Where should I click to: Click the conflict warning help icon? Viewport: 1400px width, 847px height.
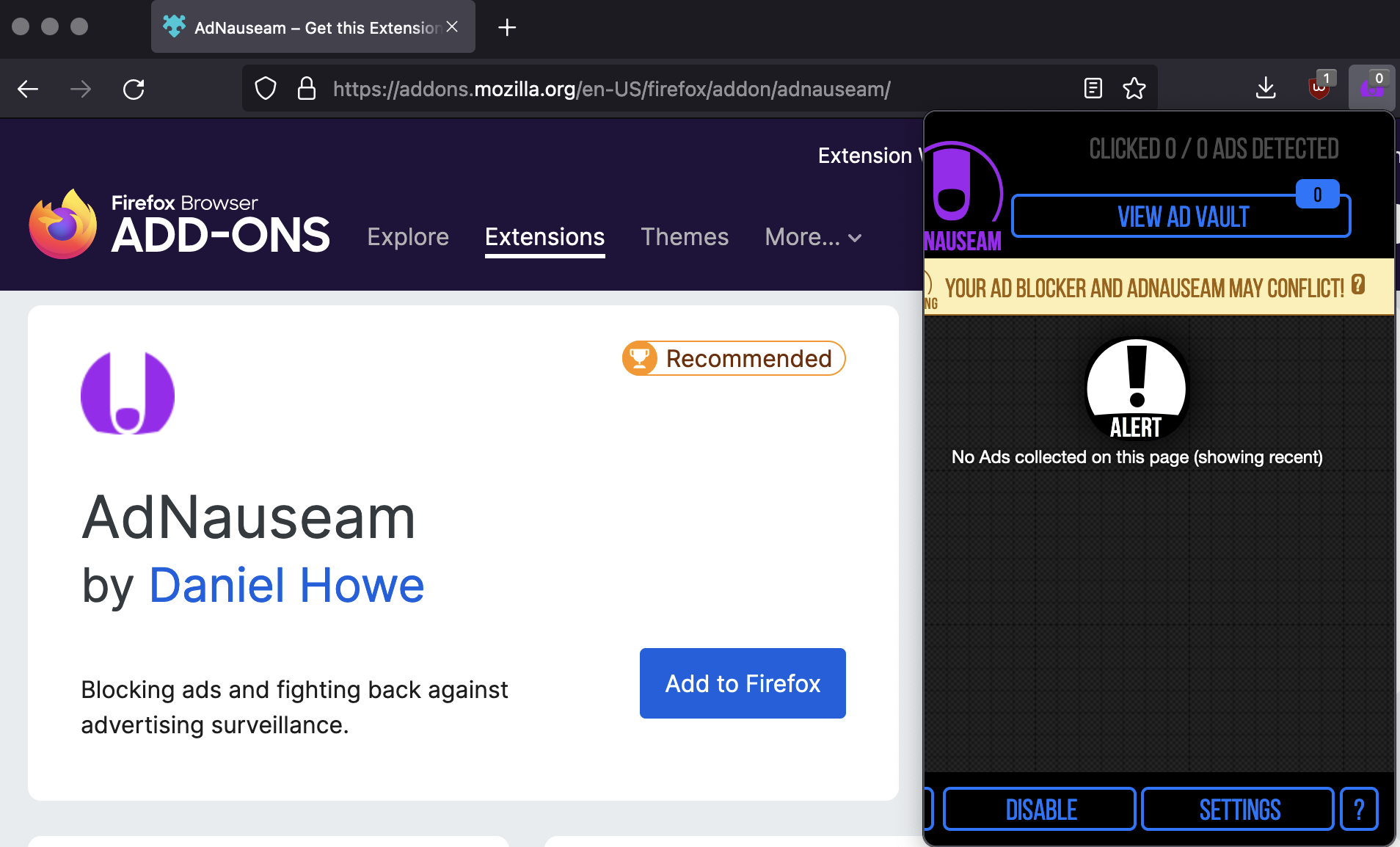(1358, 285)
